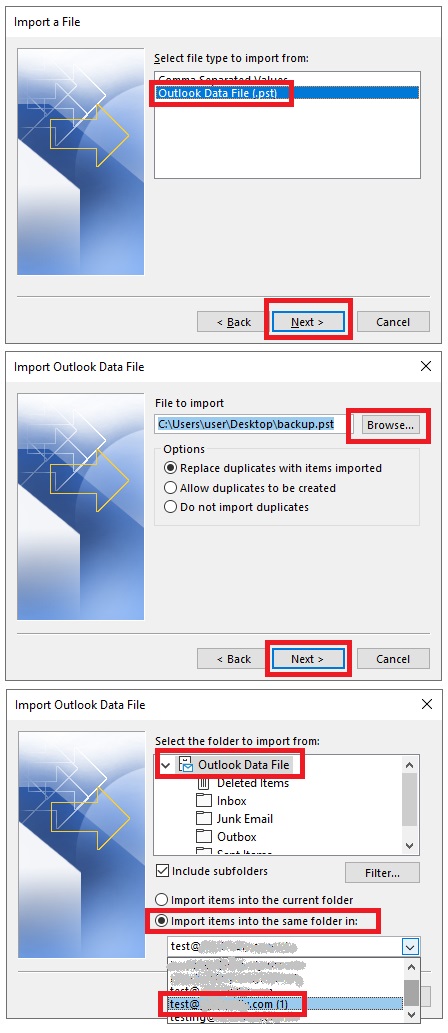
Task: Click inside the File to import path field
Action: (x=255, y=424)
